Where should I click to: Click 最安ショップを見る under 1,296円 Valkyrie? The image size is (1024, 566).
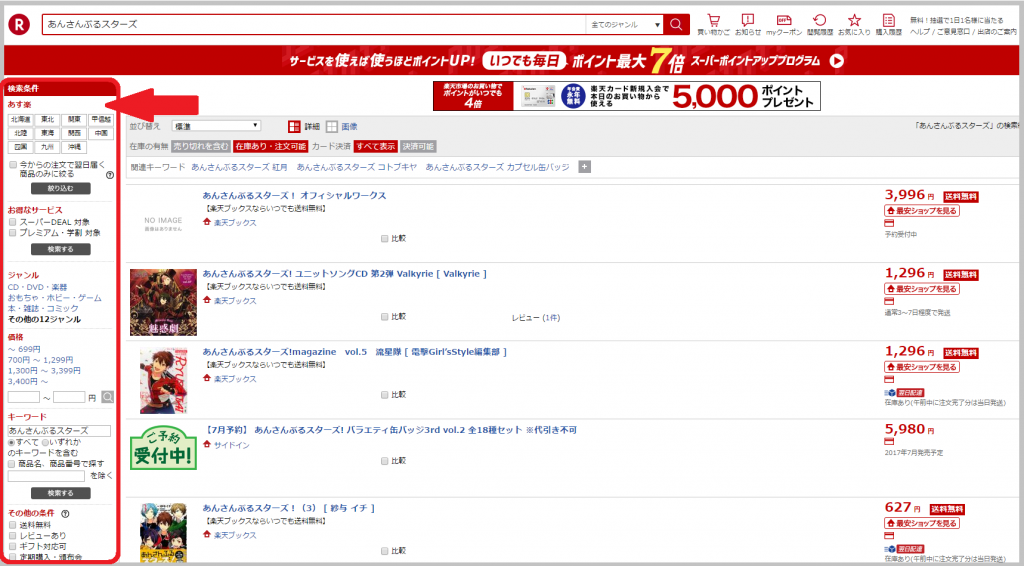(x=921, y=289)
